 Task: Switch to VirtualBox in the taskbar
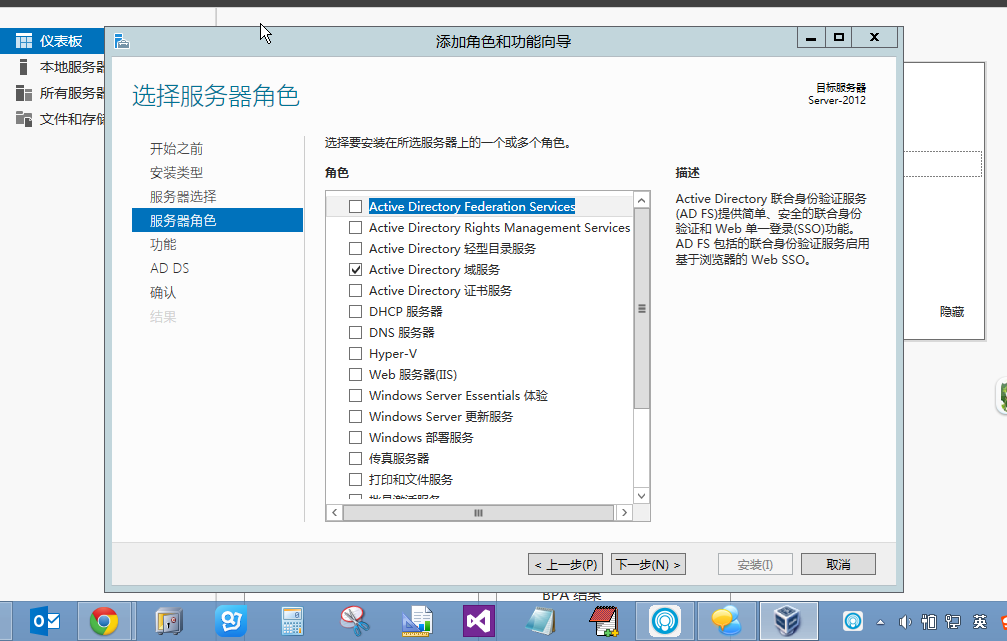[x=787, y=621]
